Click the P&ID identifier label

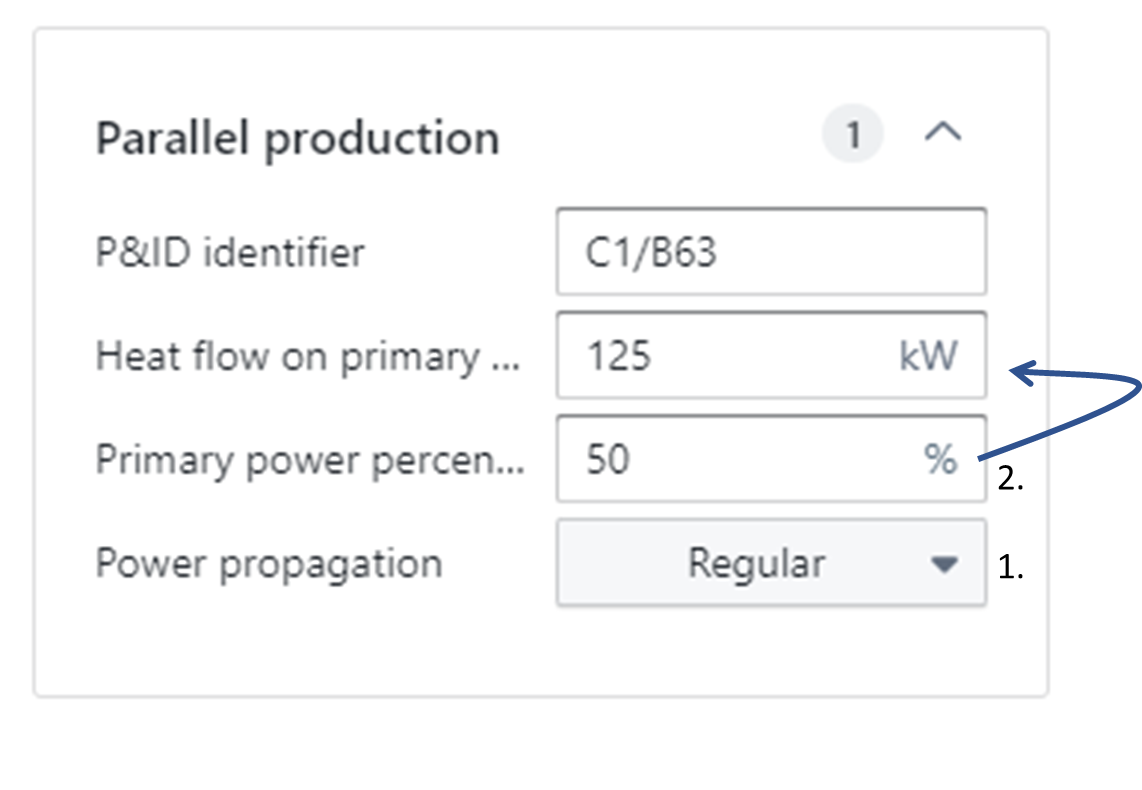click(230, 253)
